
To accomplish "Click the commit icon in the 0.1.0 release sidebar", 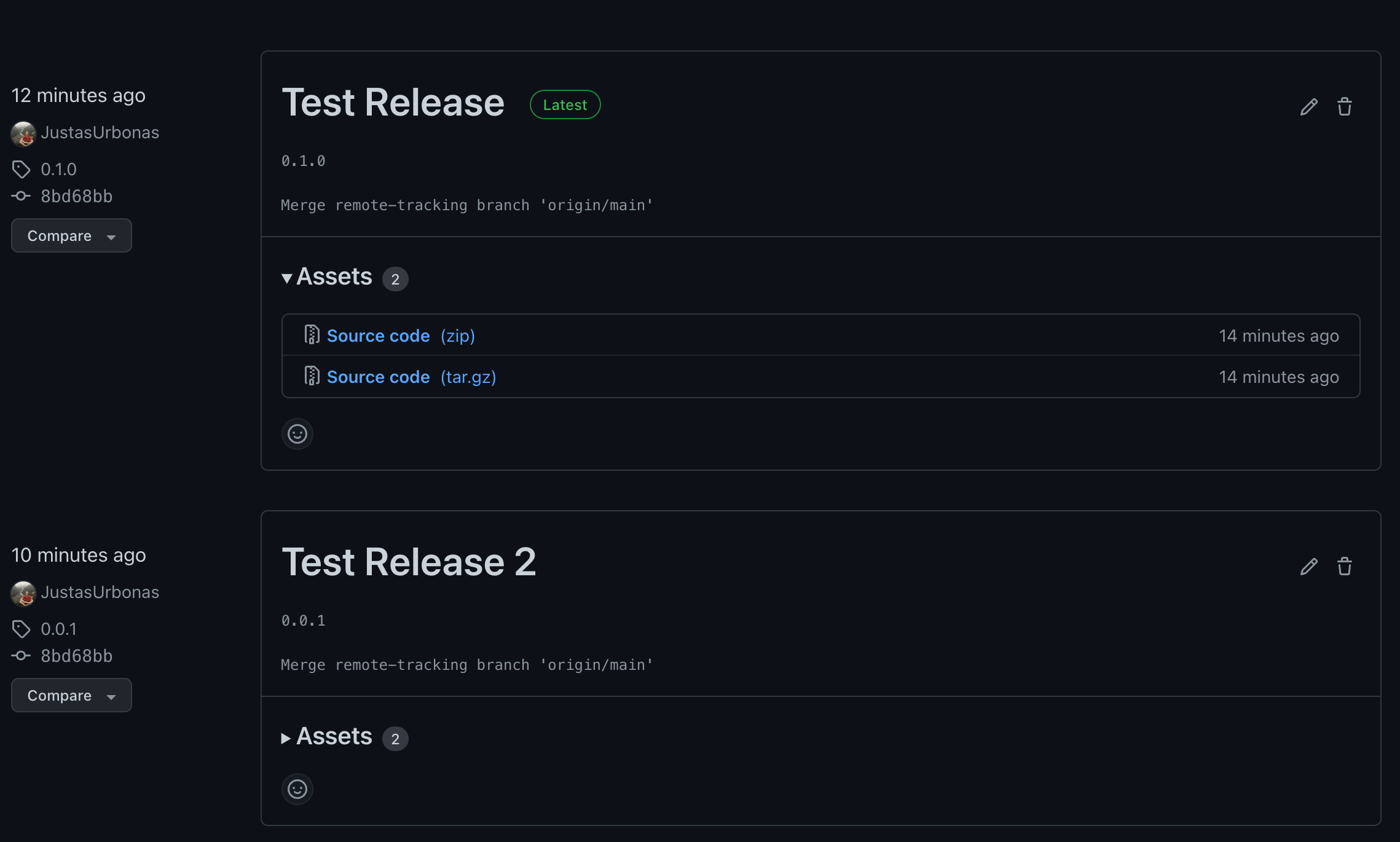I will 21,196.
